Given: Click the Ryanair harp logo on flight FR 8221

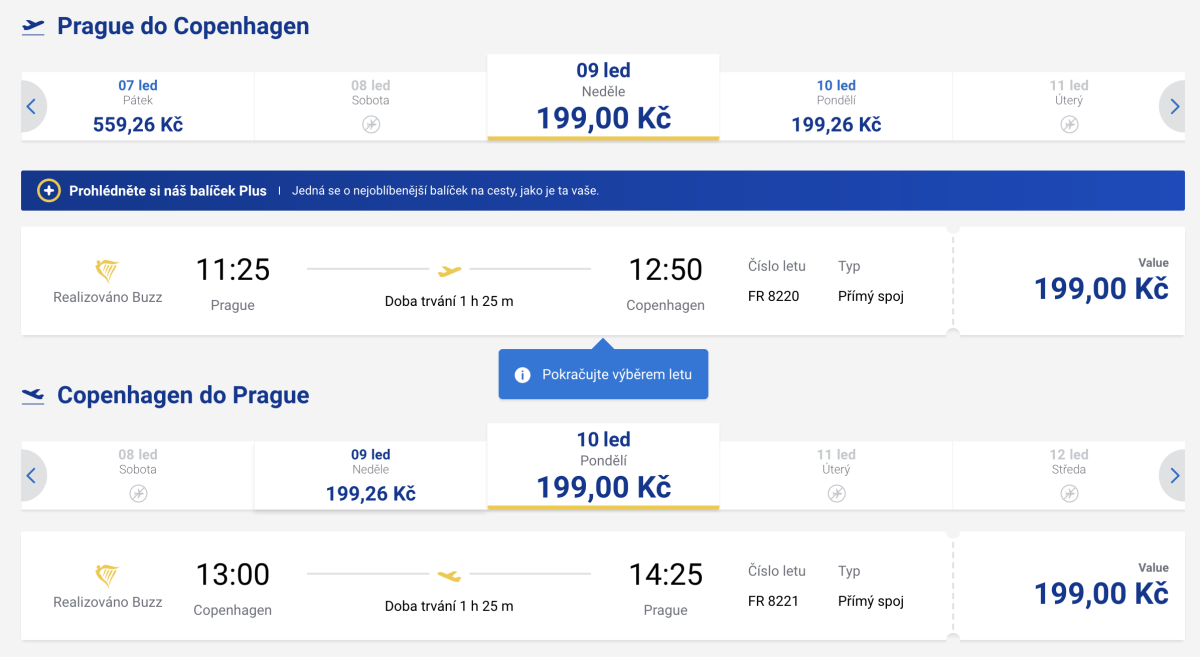Looking at the screenshot, I should click(x=107, y=576).
